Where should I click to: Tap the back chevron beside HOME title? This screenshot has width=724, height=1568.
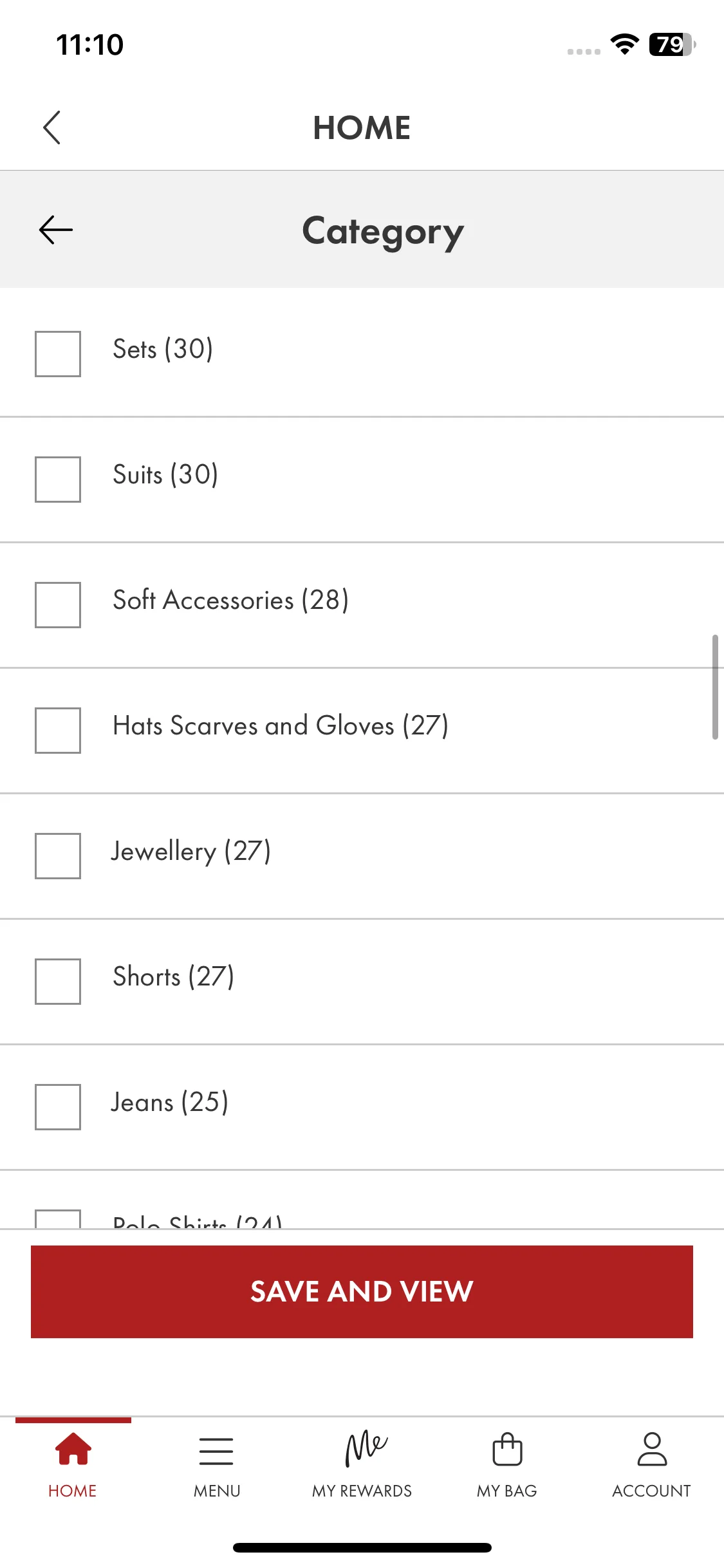[x=51, y=127]
